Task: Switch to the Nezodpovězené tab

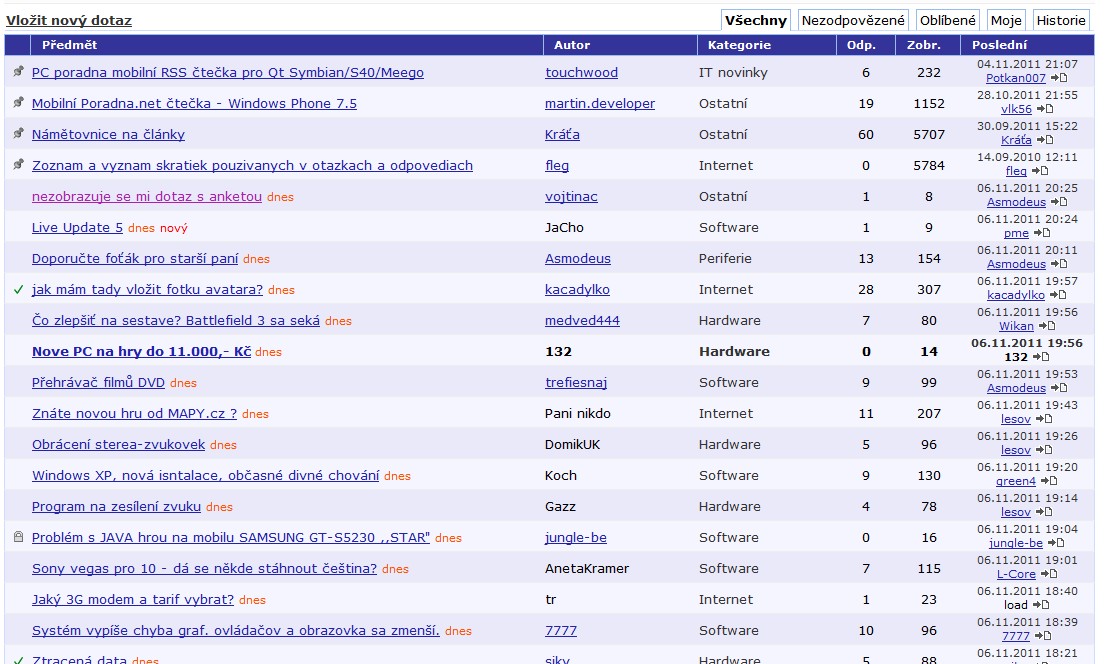Action: 853,20
